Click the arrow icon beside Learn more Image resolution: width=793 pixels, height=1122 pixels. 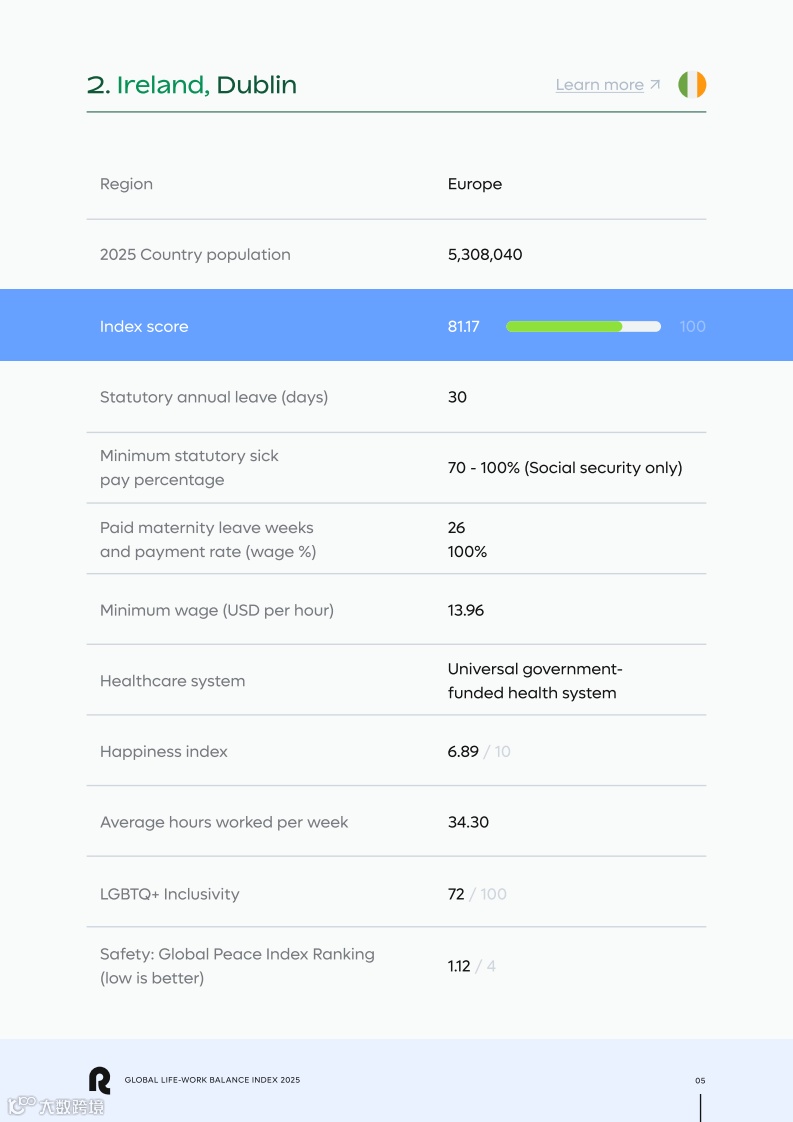click(x=655, y=85)
